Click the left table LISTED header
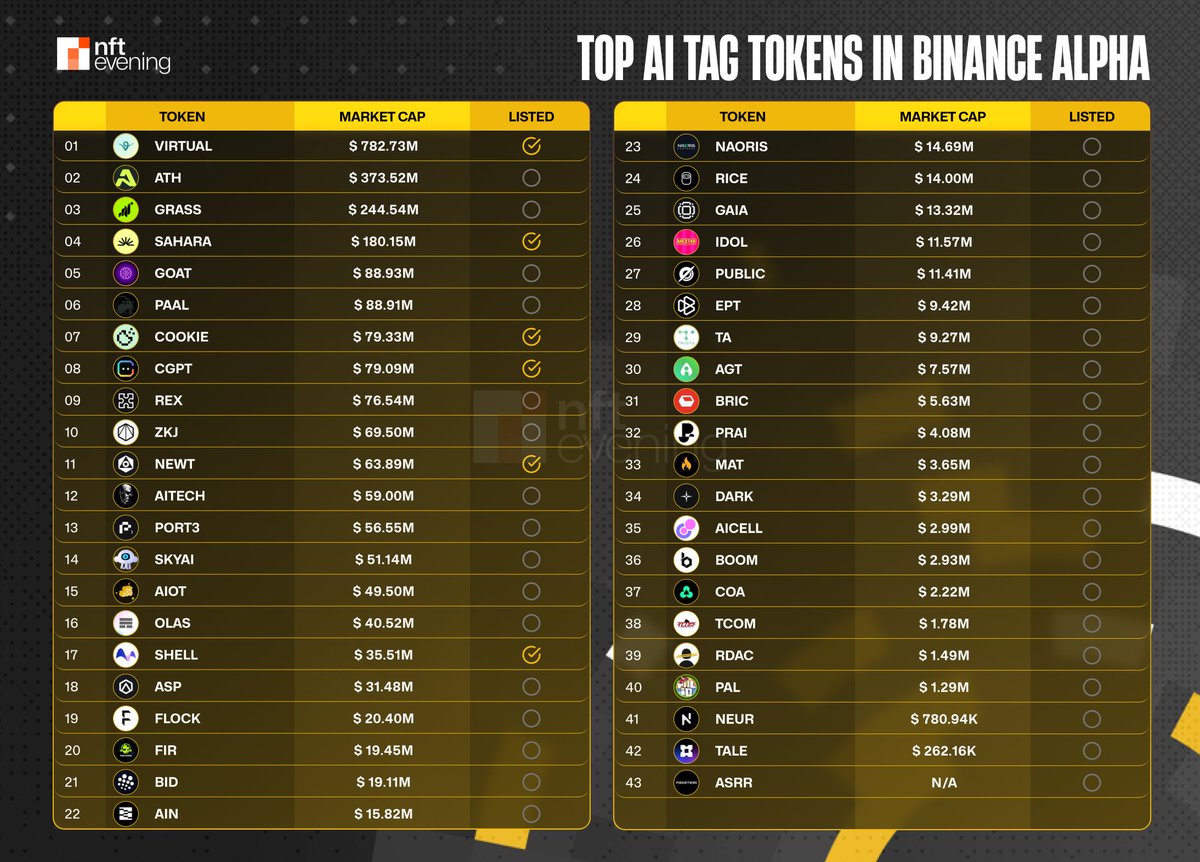The width and height of the screenshot is (1200, 862). pyautogui.click(x=531, y=117)
